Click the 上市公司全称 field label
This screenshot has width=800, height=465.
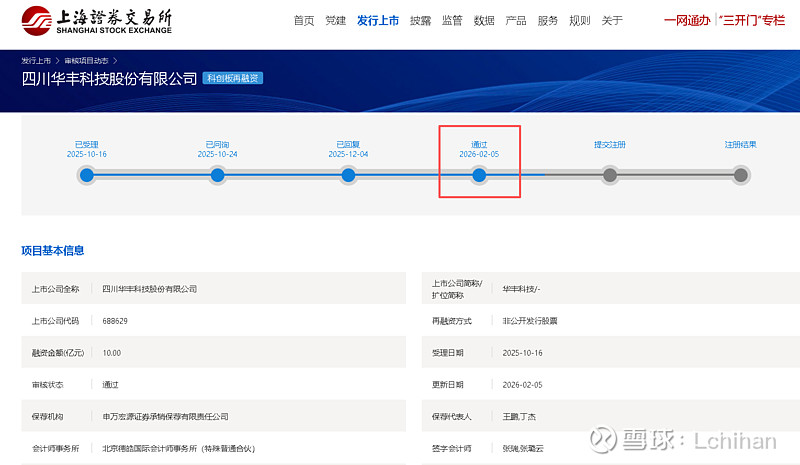[56, 289]
